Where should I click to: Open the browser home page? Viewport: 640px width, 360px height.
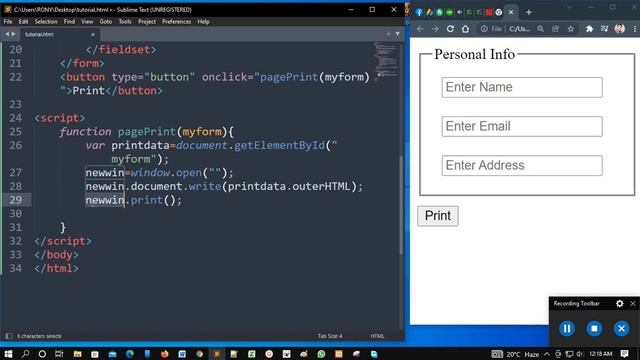point(465,29)
